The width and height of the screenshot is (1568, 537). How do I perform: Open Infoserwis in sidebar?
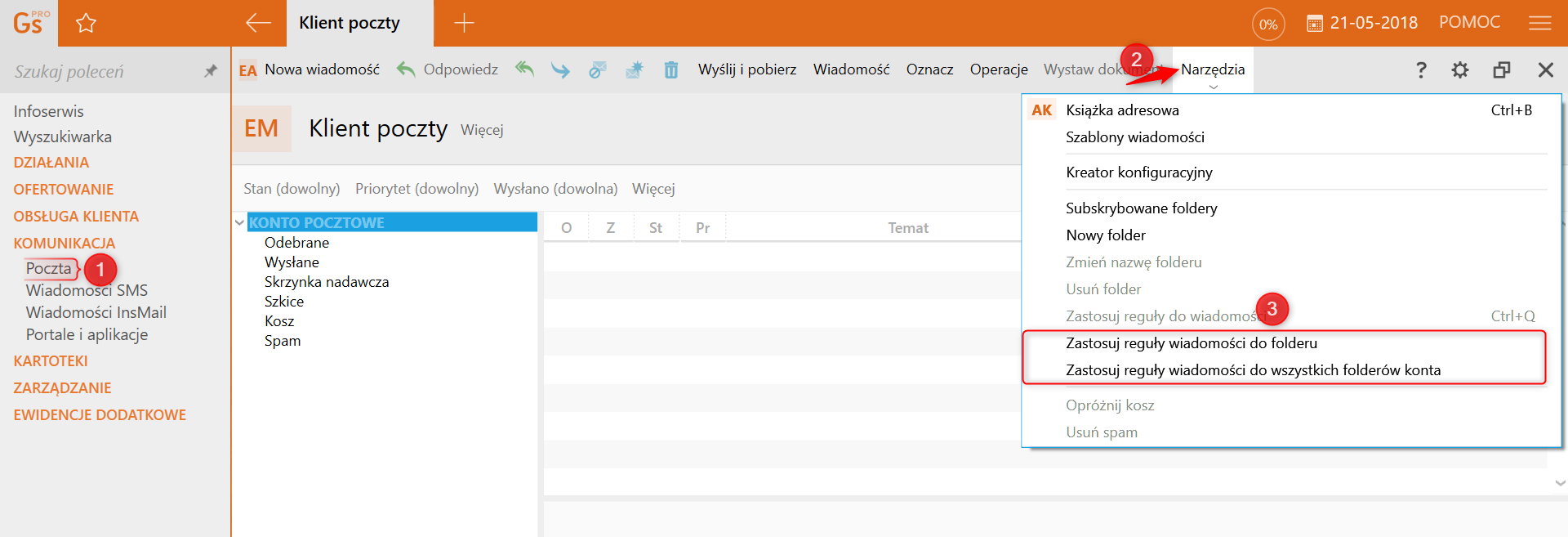(48, 111)
